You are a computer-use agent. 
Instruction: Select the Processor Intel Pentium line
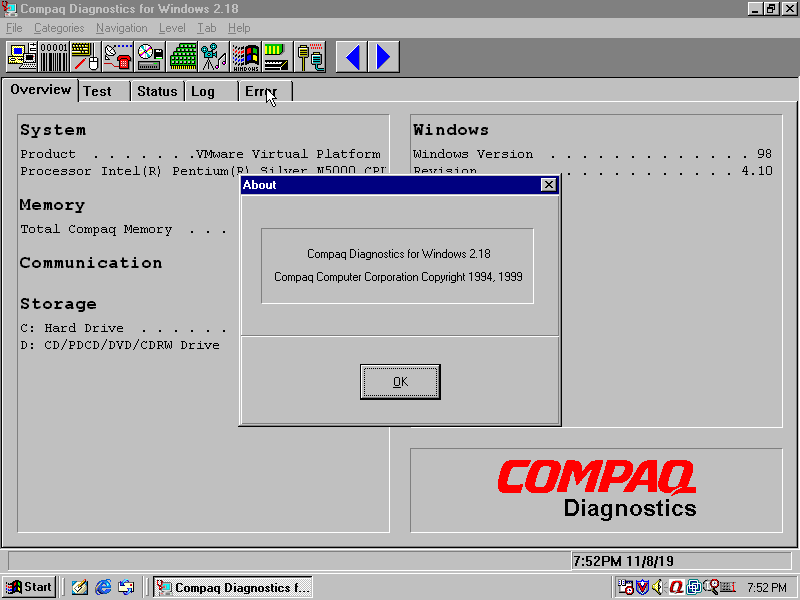203,171
